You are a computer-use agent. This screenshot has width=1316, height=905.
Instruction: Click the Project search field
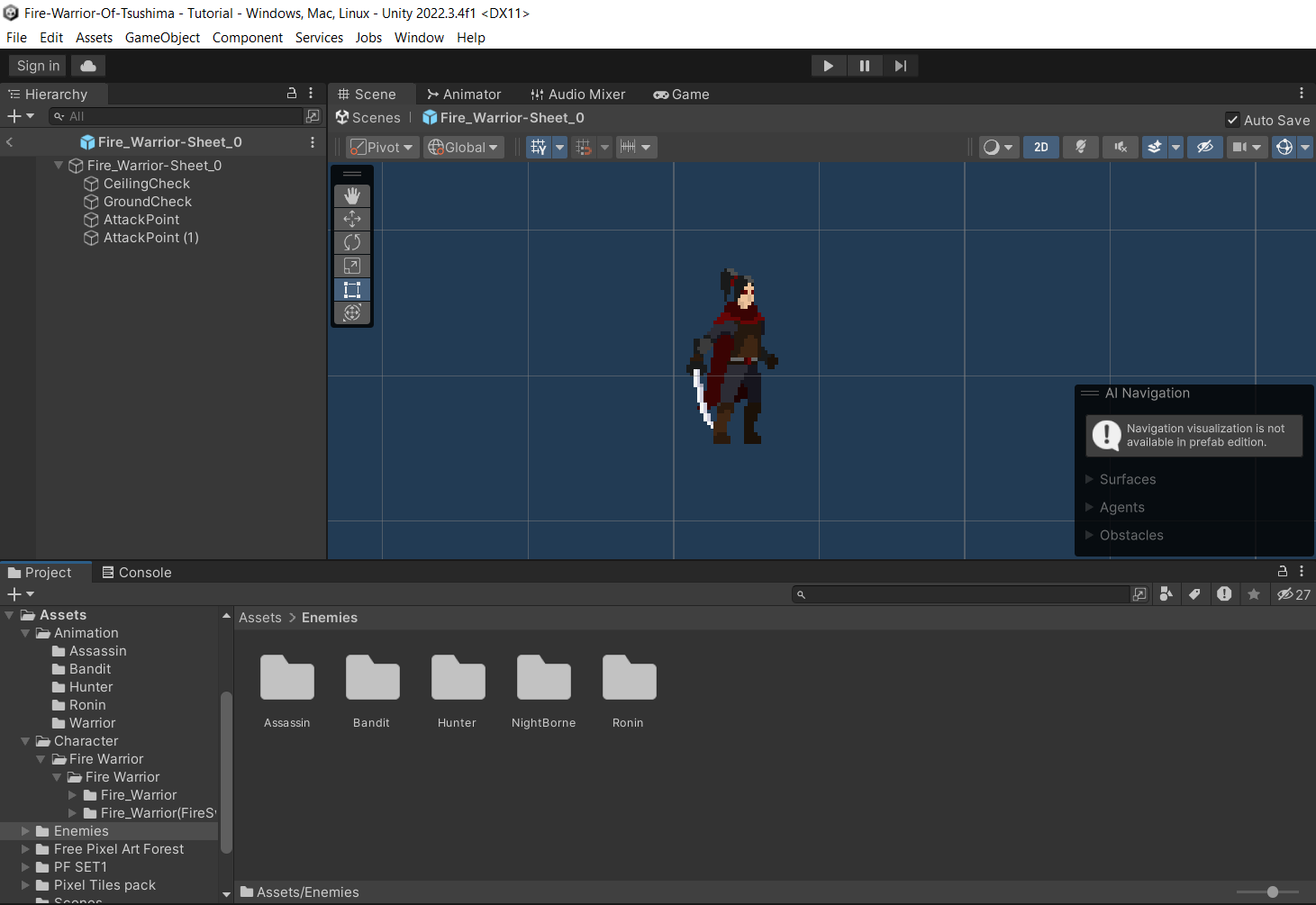[961, 594]
